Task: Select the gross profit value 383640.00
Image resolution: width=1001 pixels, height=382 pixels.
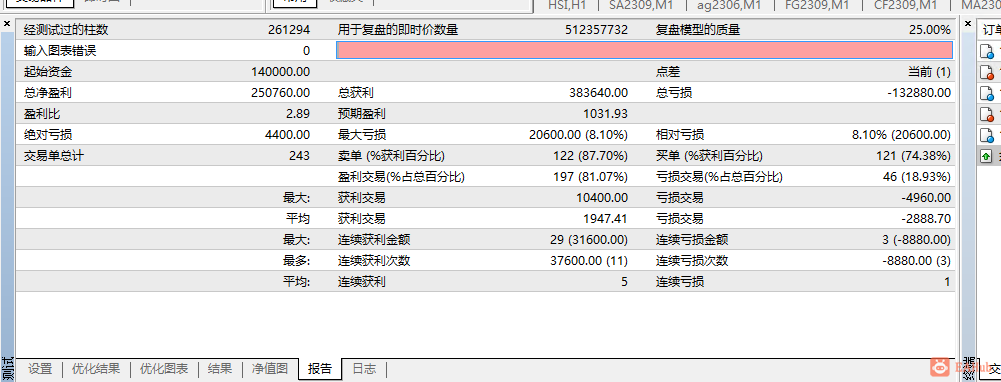Action: [599, 93]
